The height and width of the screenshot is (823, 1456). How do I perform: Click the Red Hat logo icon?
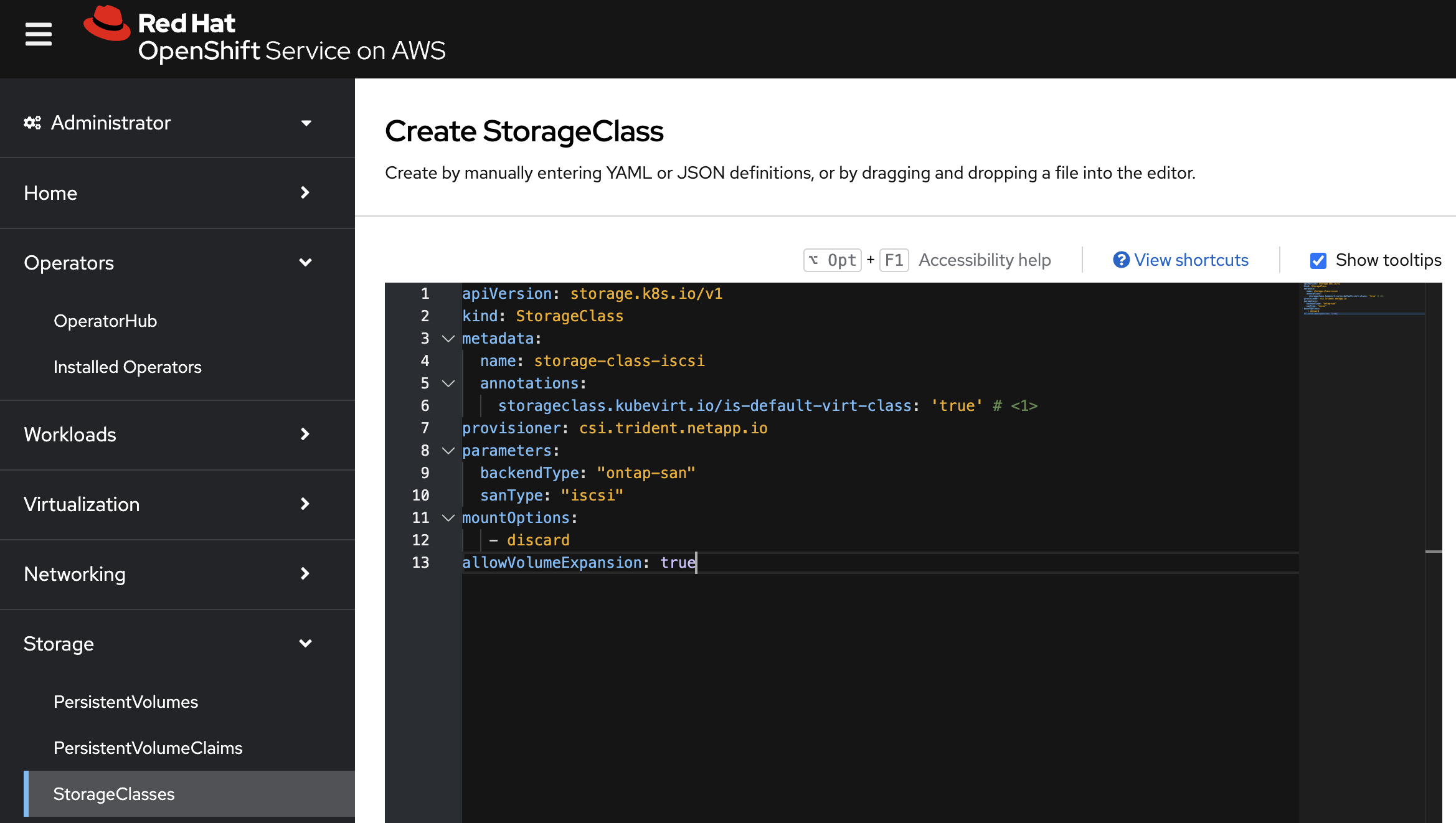(106, 25)
